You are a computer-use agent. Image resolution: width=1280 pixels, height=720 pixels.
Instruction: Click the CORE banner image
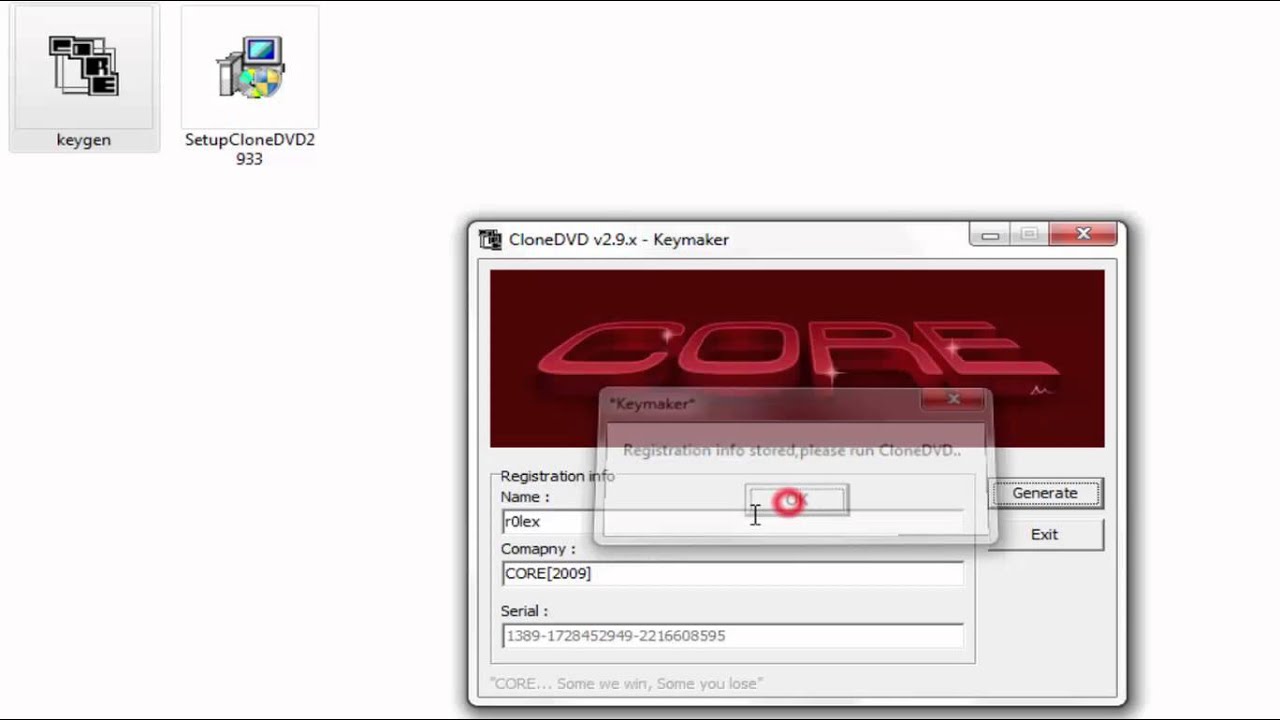pyautogui.click(x=797, y=358)
